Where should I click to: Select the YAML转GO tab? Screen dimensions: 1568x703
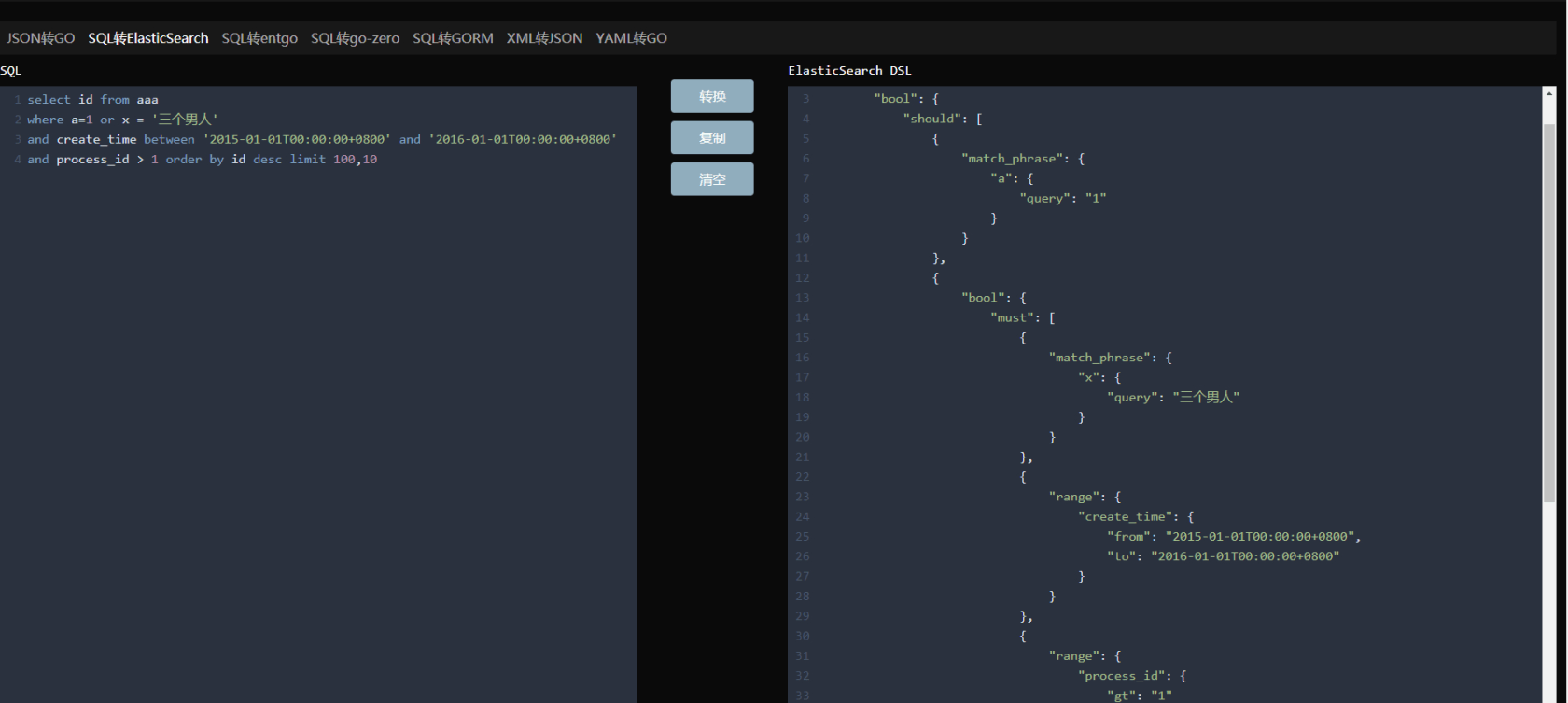coord(631,38)
